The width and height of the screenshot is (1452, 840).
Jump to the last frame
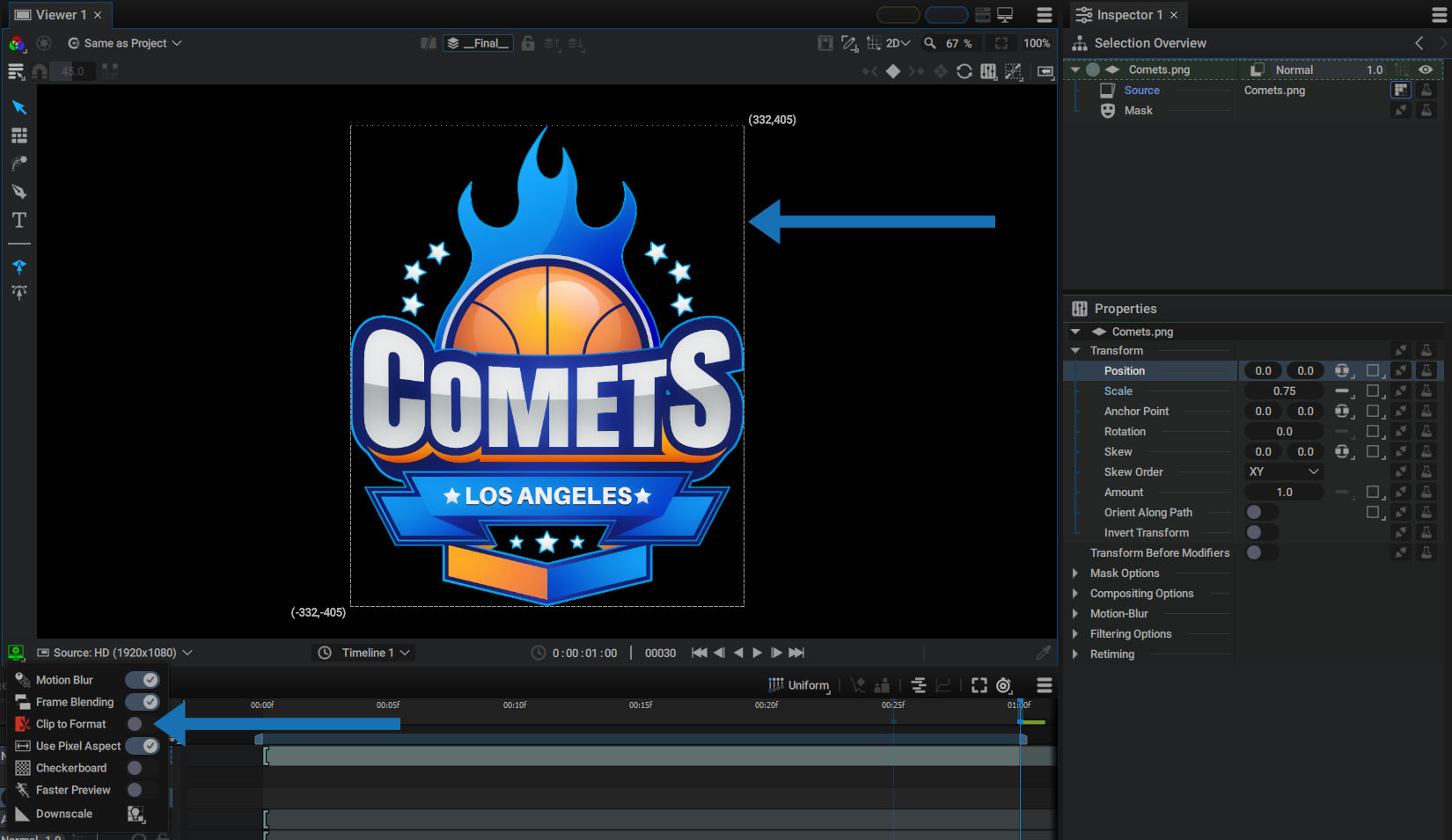[796, 653]
